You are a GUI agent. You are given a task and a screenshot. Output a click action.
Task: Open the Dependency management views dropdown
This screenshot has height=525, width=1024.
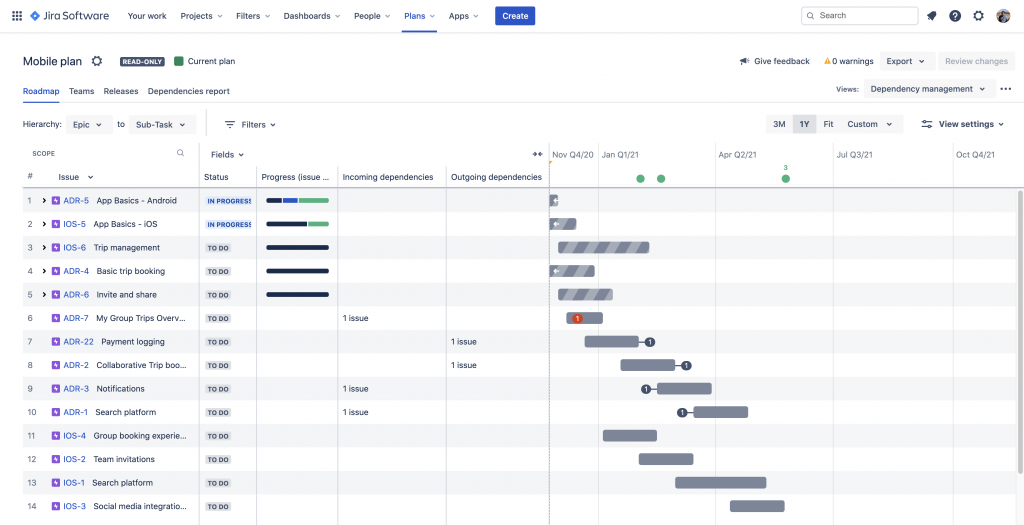coord(929,89)
